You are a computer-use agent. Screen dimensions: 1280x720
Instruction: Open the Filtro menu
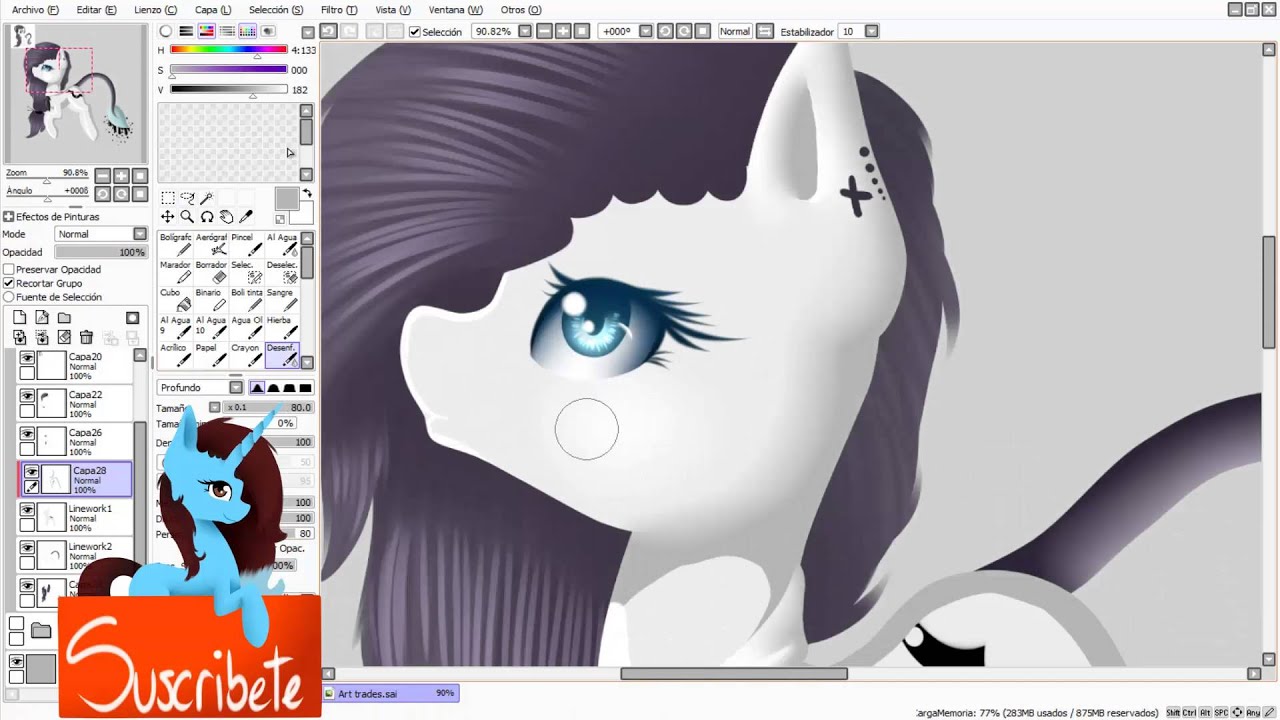(338, 10)
